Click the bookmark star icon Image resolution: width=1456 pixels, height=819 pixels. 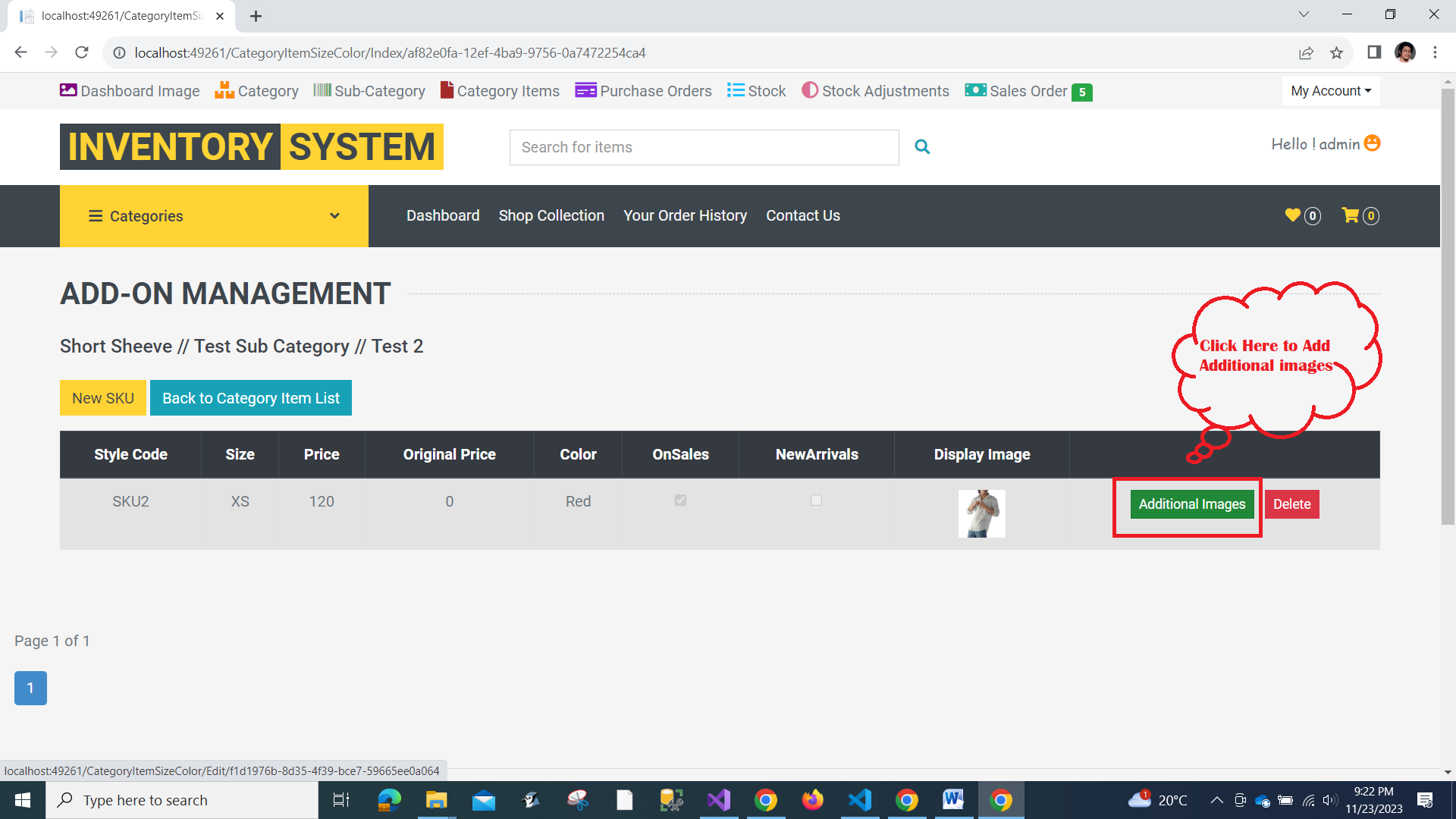1336,53
